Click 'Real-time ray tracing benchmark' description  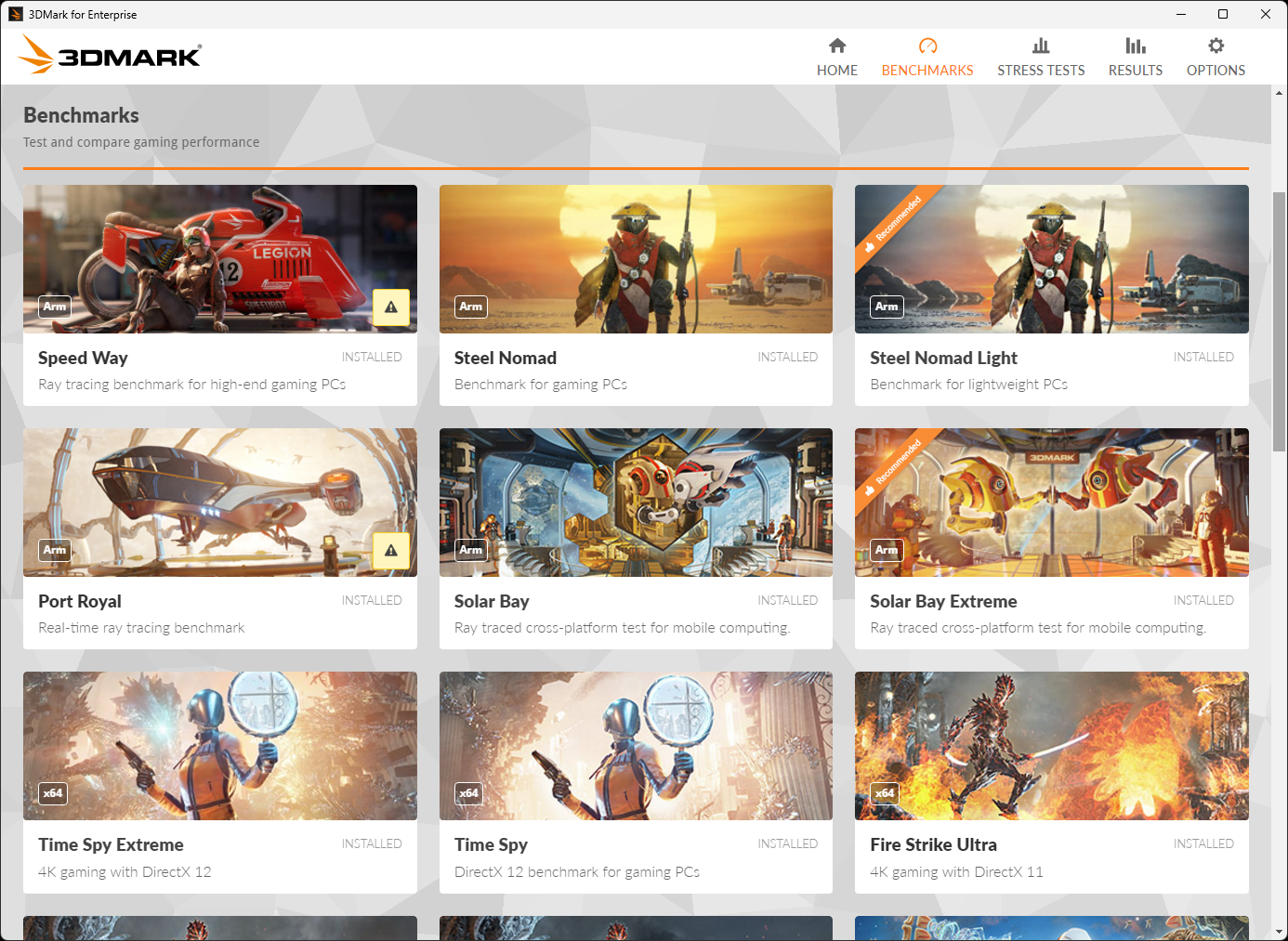141,628
